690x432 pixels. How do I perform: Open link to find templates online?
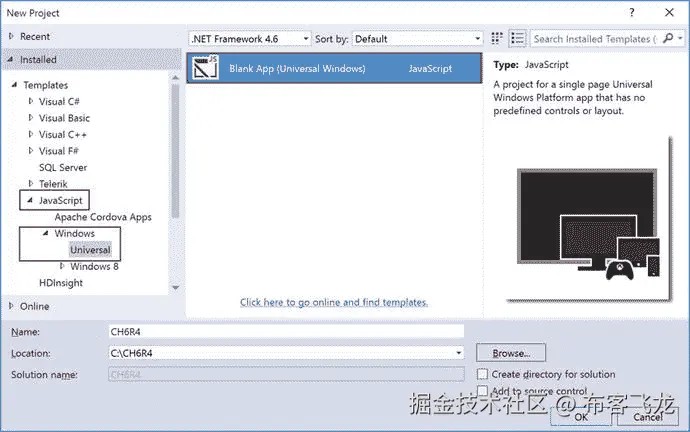click(x=334, y=302)
